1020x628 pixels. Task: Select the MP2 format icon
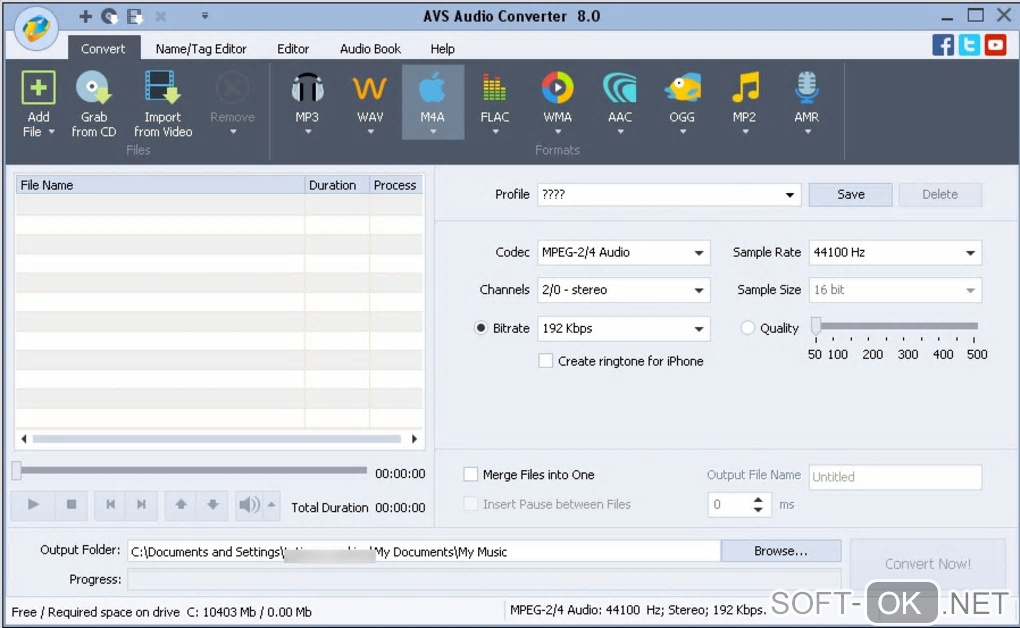pos(745,88)
